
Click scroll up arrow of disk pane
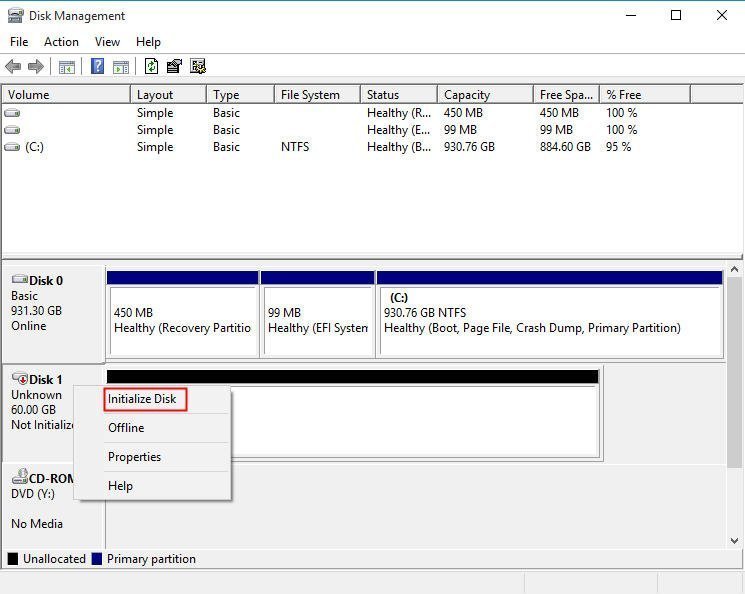734,269
